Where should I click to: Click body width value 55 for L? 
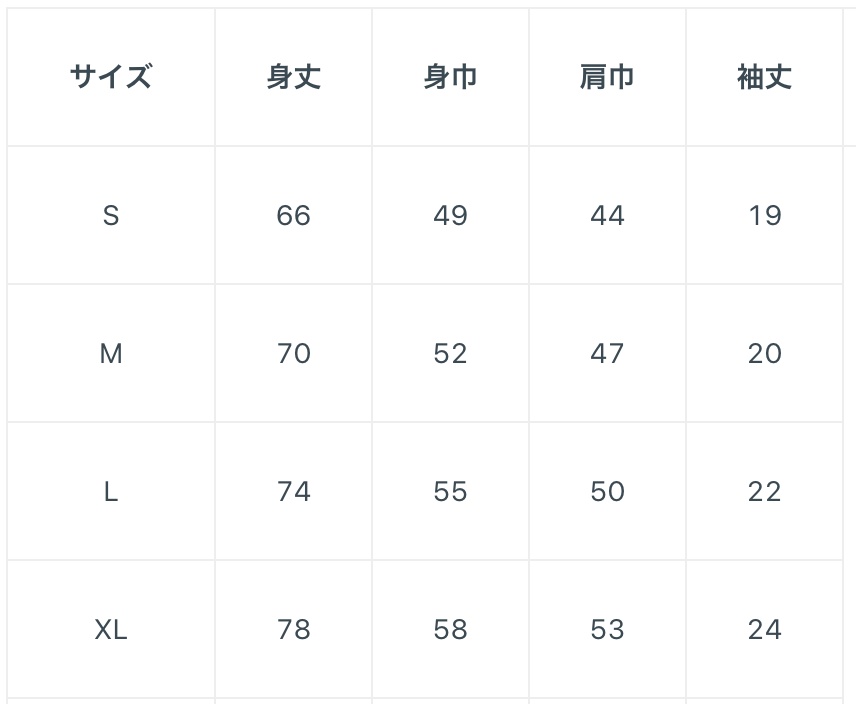(450, 491)
